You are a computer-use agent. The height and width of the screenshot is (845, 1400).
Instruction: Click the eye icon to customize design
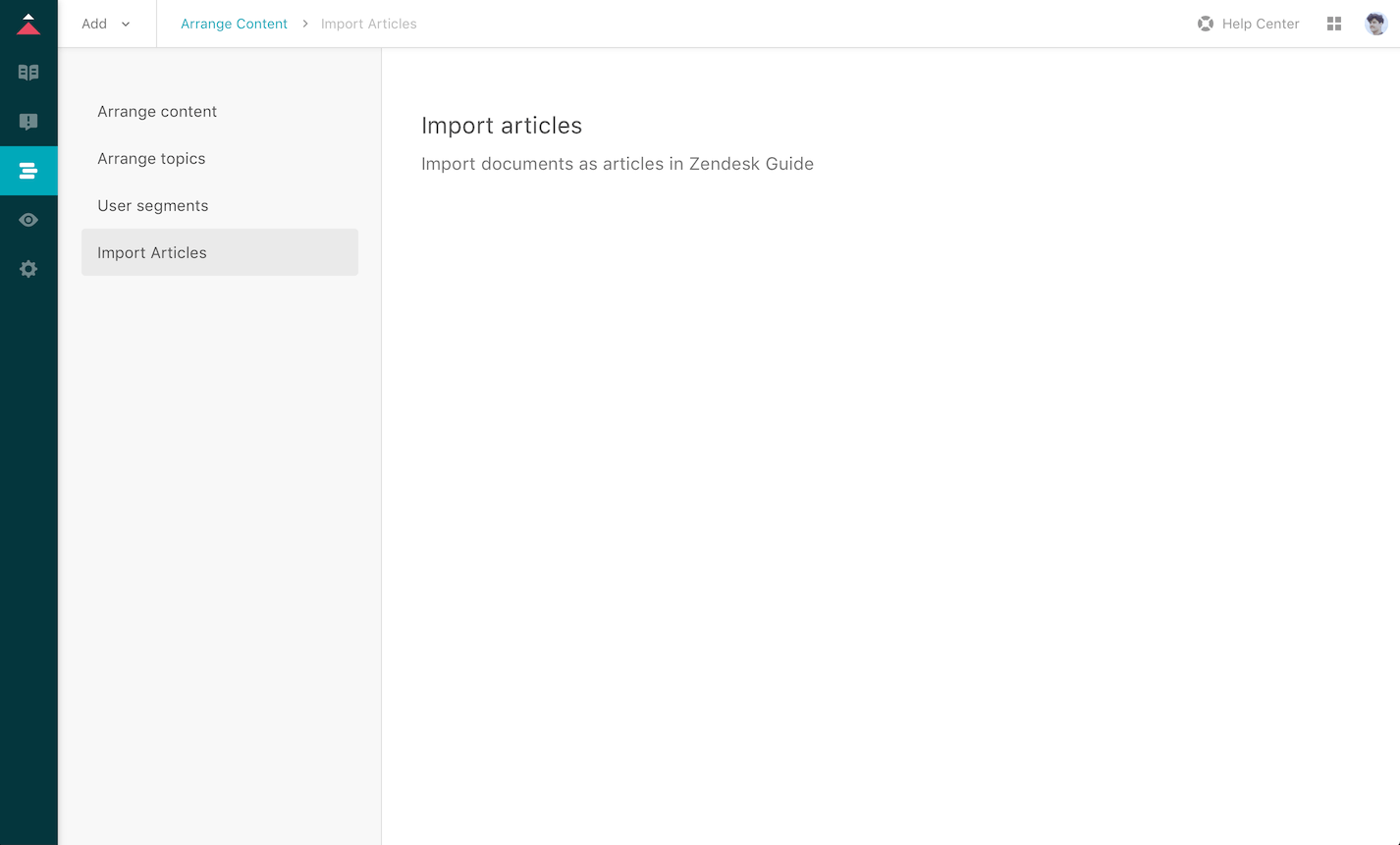28,220
